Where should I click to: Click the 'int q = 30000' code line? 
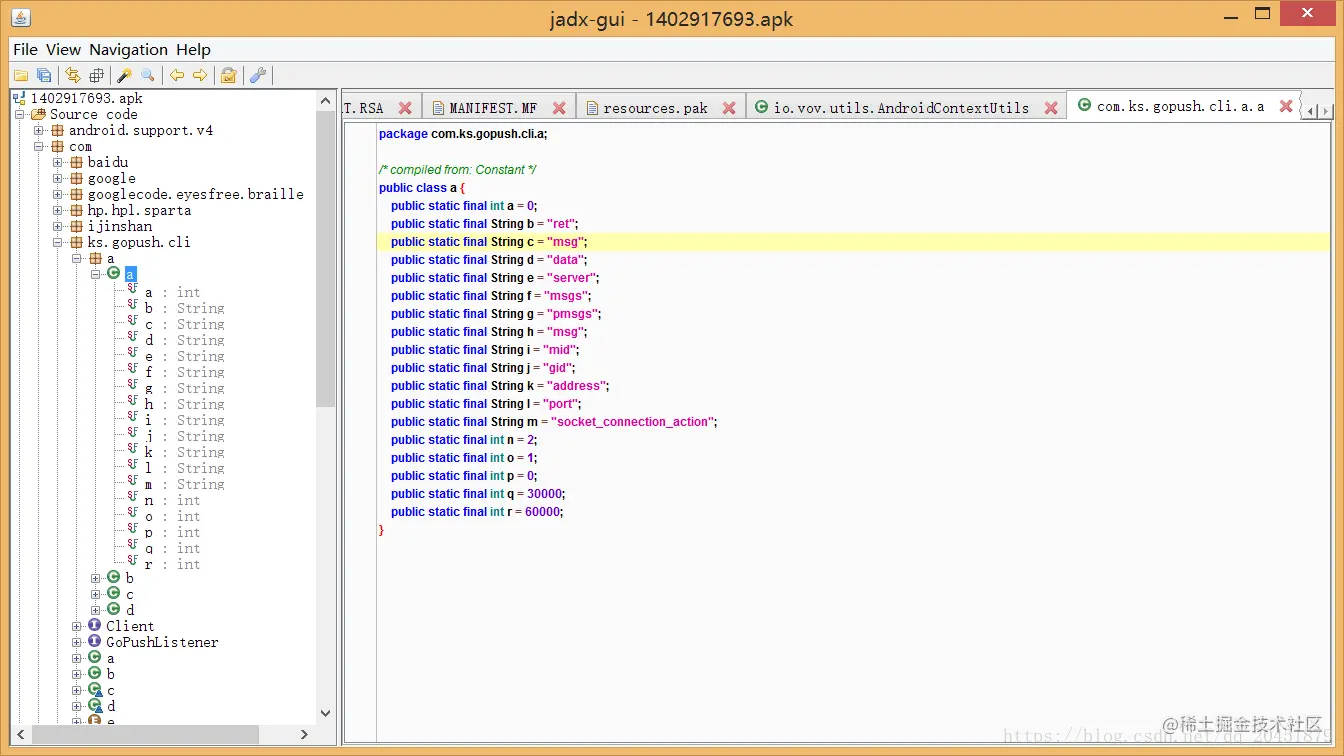479,494
